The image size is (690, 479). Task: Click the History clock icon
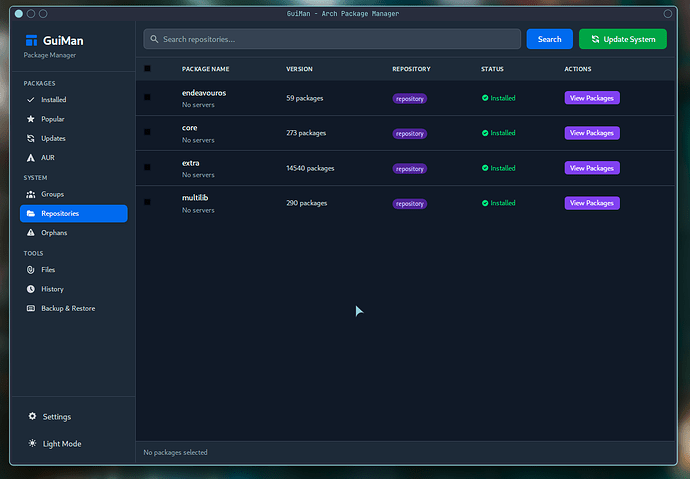pyautogui.click(x=31, y=289)
